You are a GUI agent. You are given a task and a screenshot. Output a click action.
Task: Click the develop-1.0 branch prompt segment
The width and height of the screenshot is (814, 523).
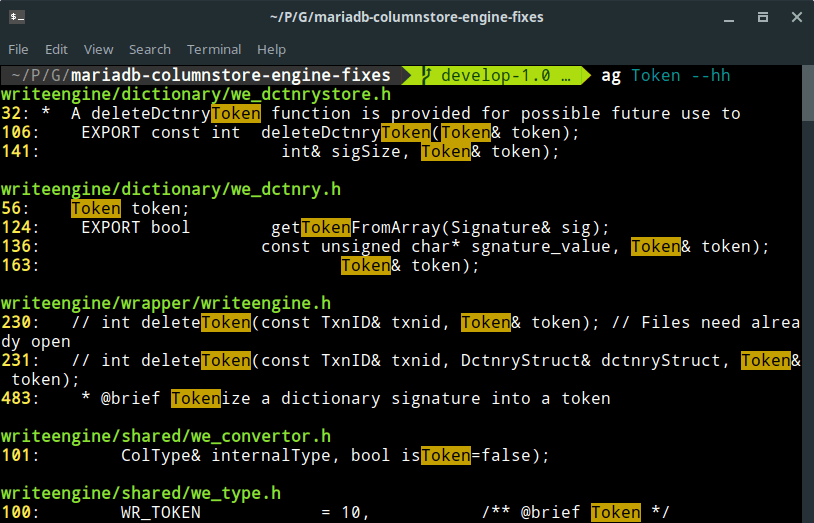tap(505, 76)
